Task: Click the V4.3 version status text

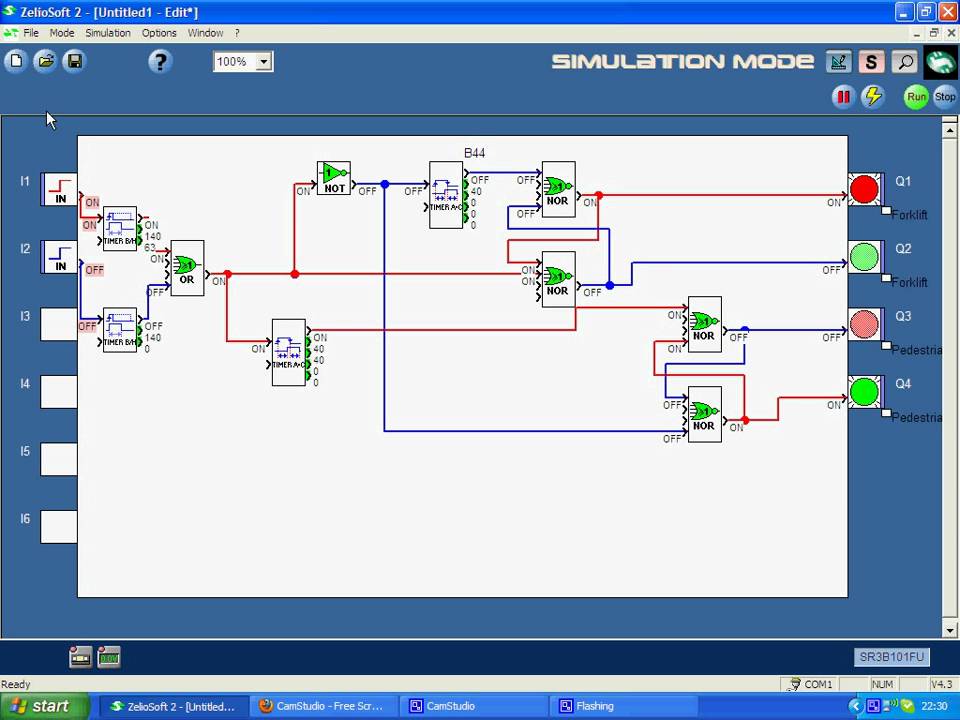Action: 941,684
